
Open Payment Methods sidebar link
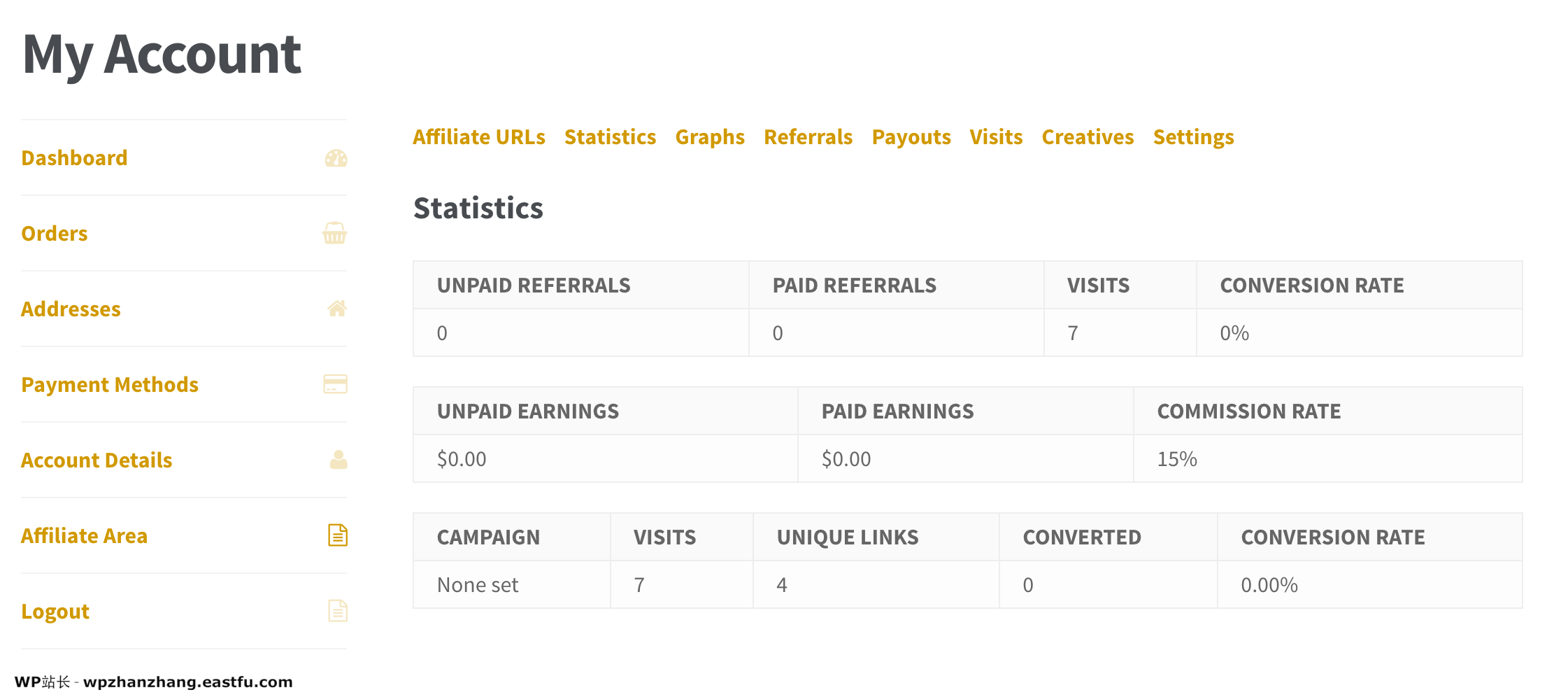(110, 385)
